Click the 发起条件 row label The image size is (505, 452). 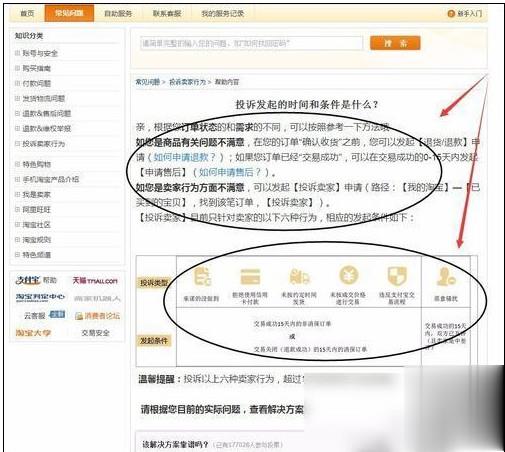tap(154, 341)
